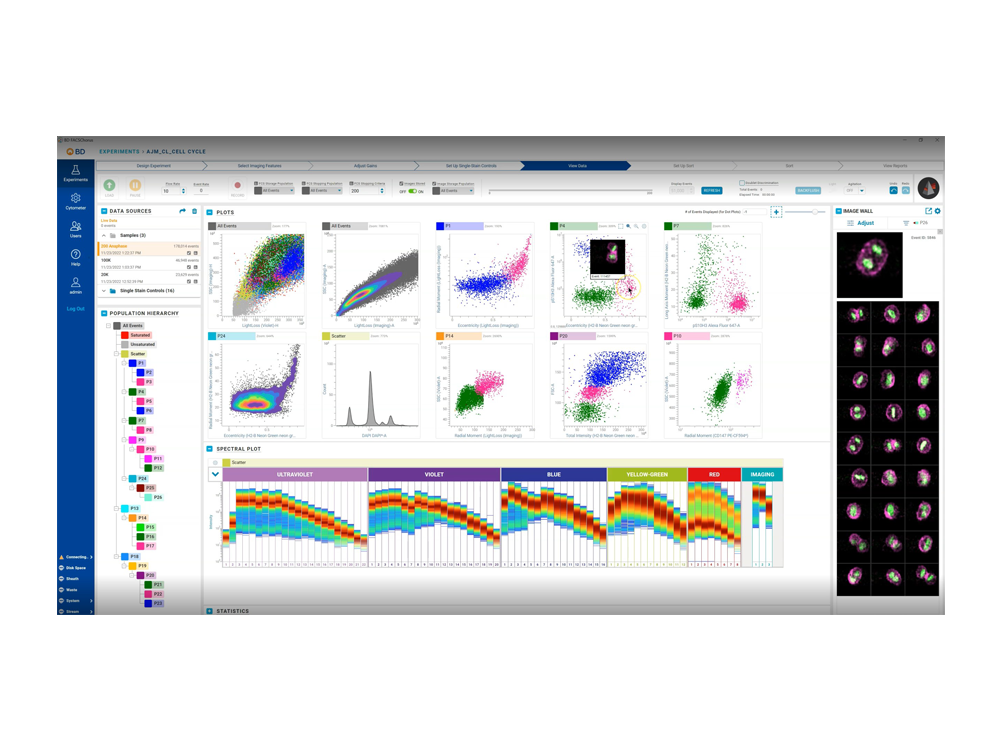Open the Experiments flask icon in sidebar
The width and height of the screenshot is (1000, 750).
pos(75,170)
